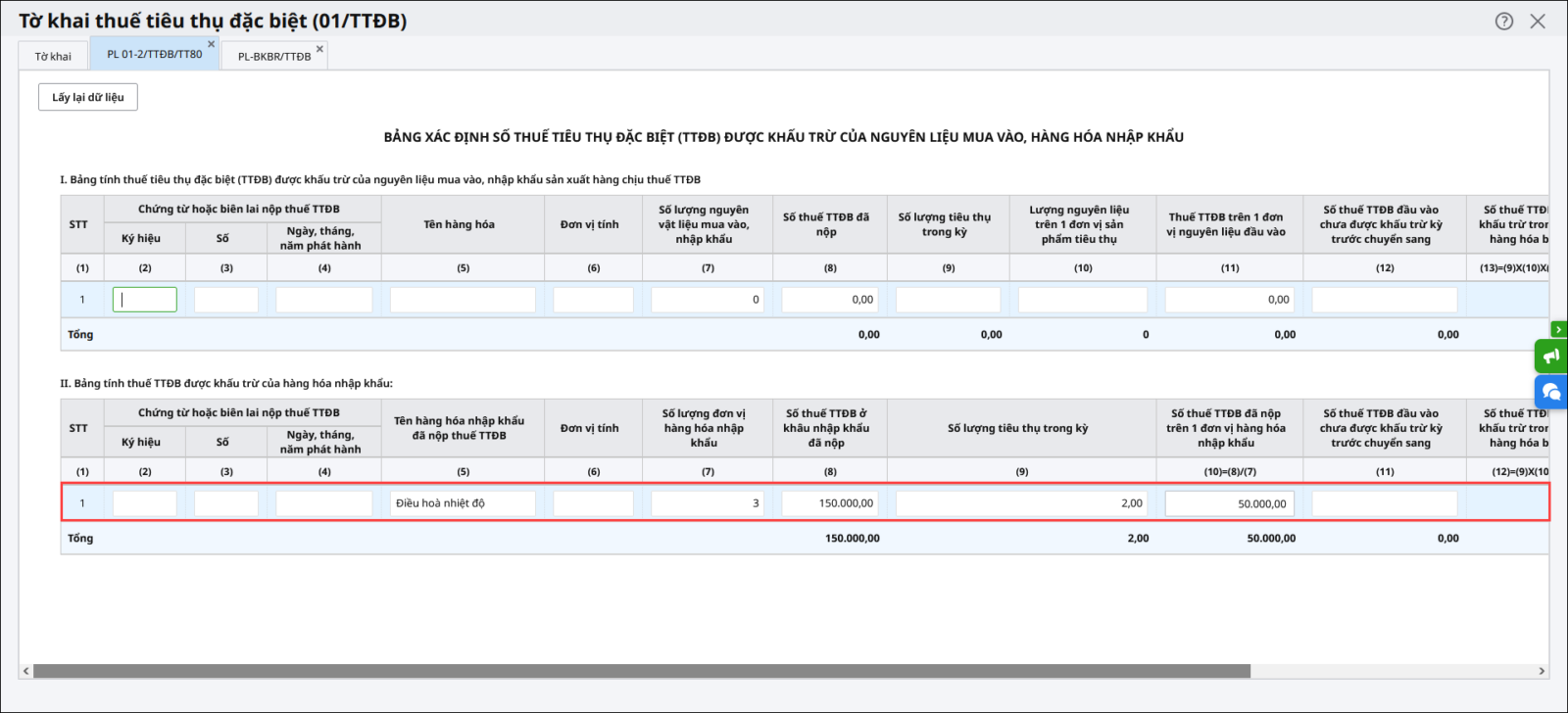Screen dimensions: 1568x713
Task: Click date issued field in table II
Action: pyautogui.click(x=324, y=503)
